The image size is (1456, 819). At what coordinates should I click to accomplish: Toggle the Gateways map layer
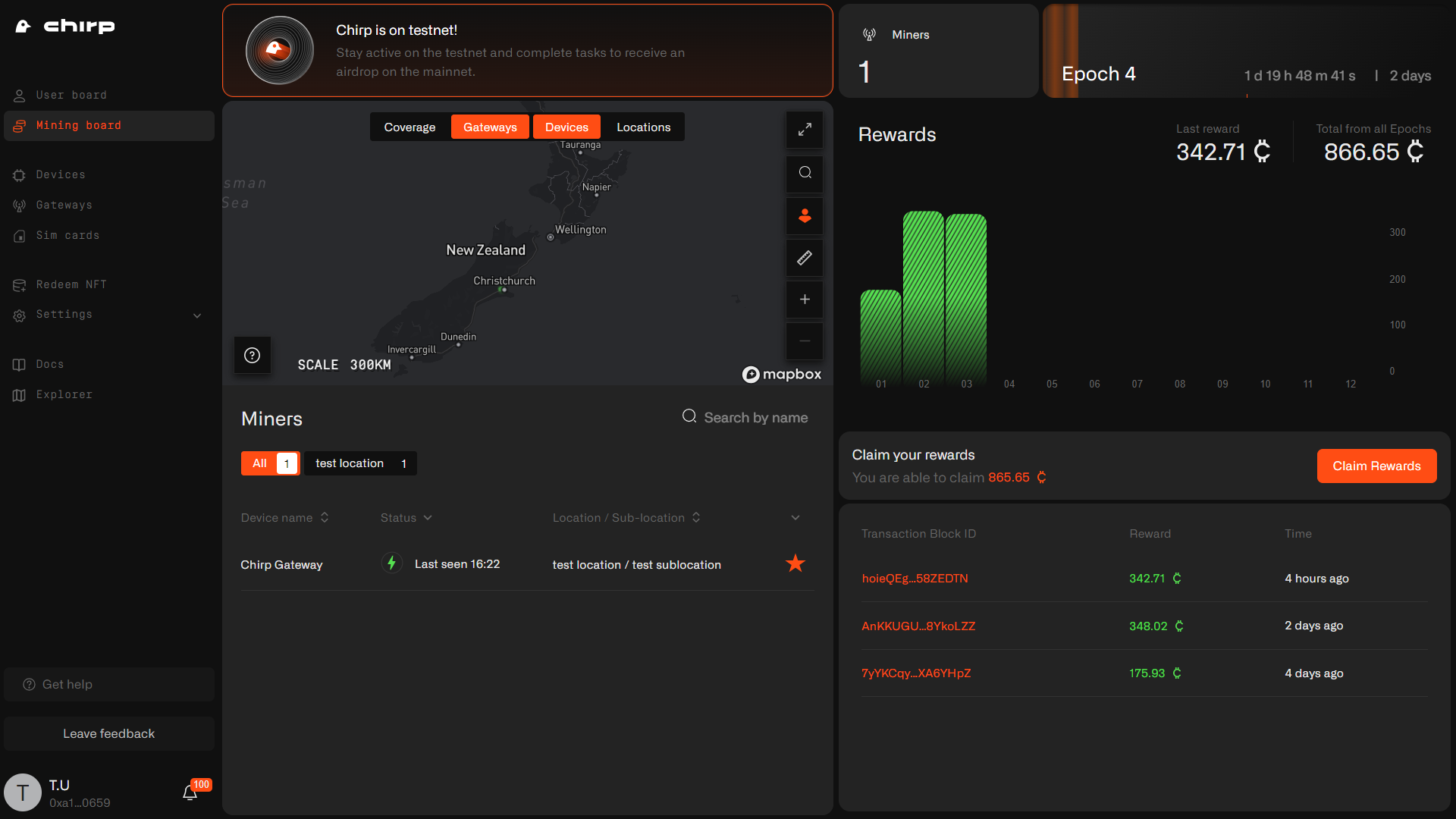(490, 127)
